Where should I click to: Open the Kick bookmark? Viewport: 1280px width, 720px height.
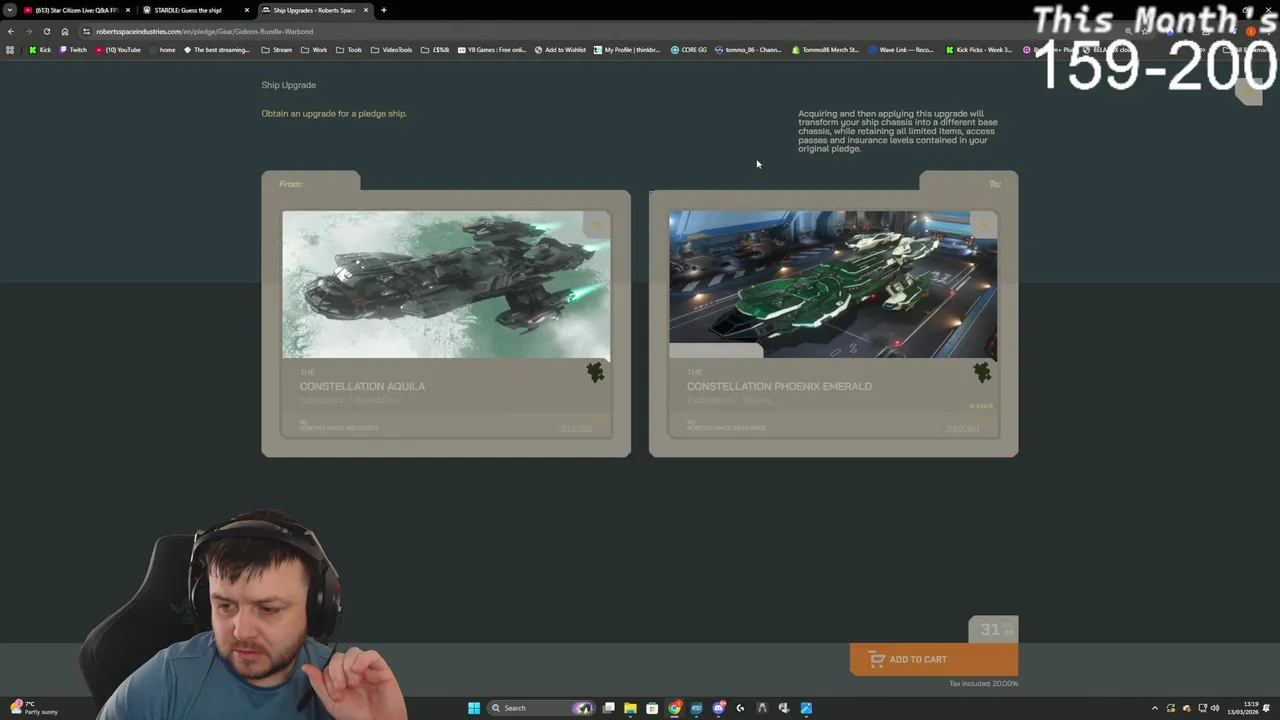(39, 50)
